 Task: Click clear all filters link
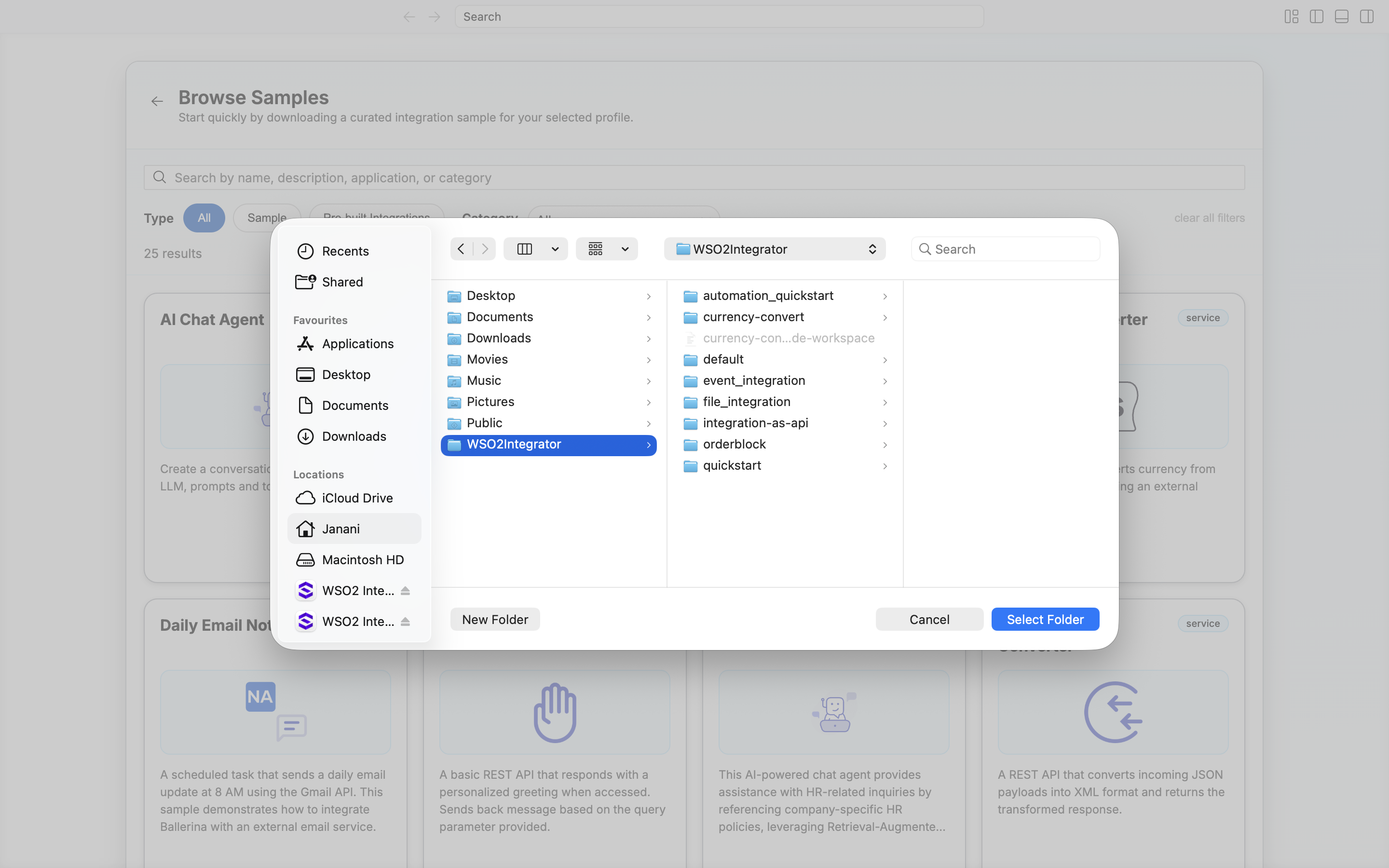click(x=1210, y=218)
